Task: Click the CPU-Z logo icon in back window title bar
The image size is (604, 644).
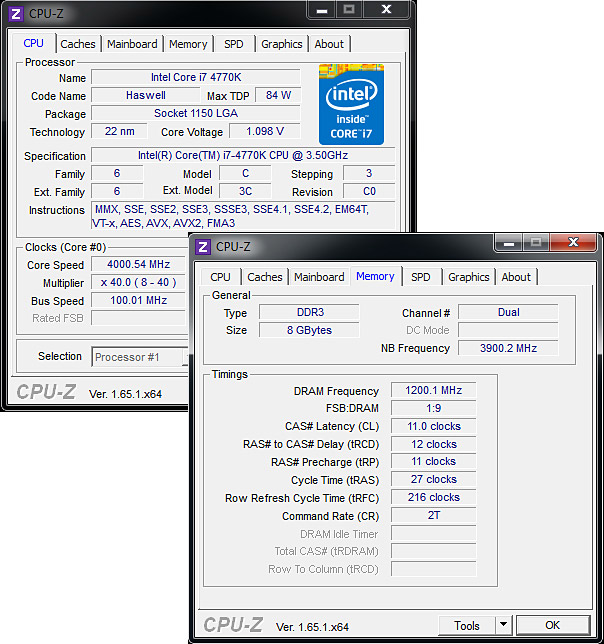Action: (x=16, y=14)
